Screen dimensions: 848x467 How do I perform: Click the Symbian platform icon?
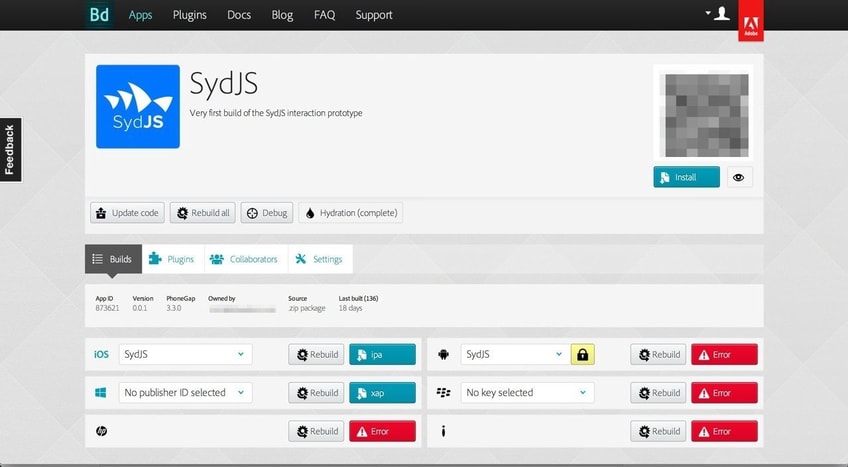coord(443,431)
